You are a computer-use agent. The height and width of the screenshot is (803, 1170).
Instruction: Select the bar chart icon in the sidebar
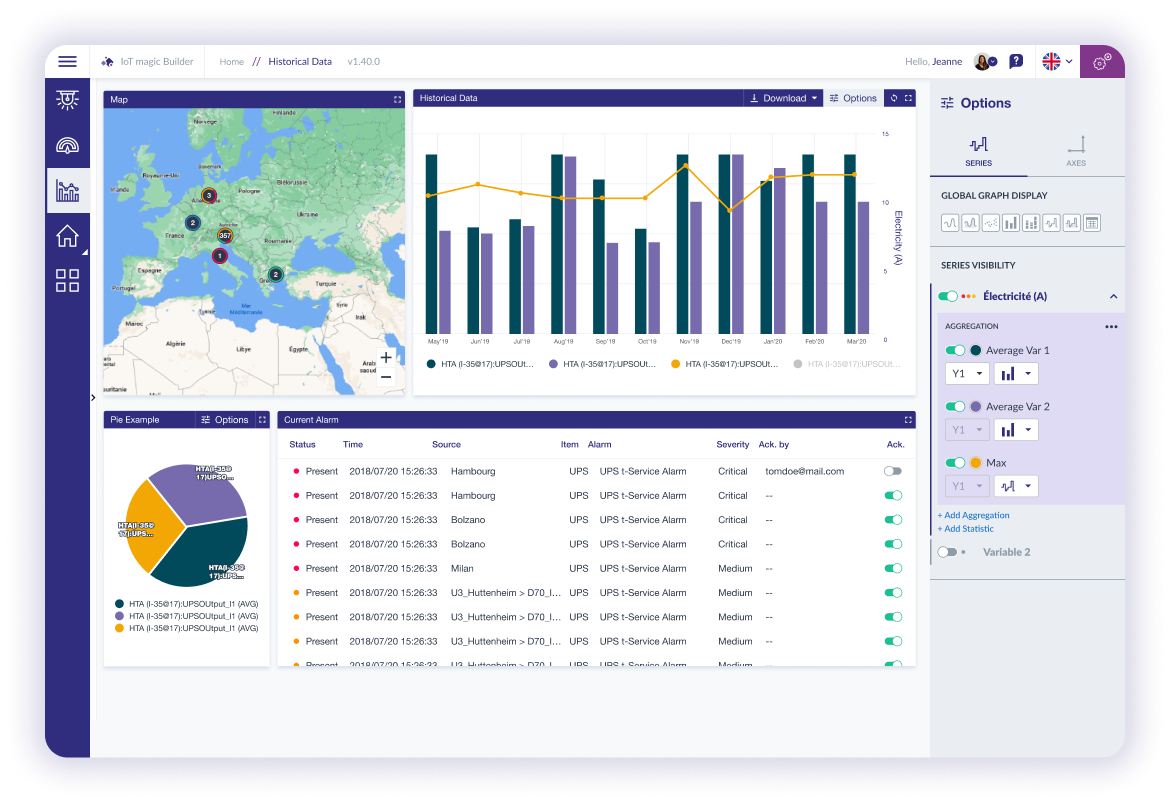[x=67, y=190]
